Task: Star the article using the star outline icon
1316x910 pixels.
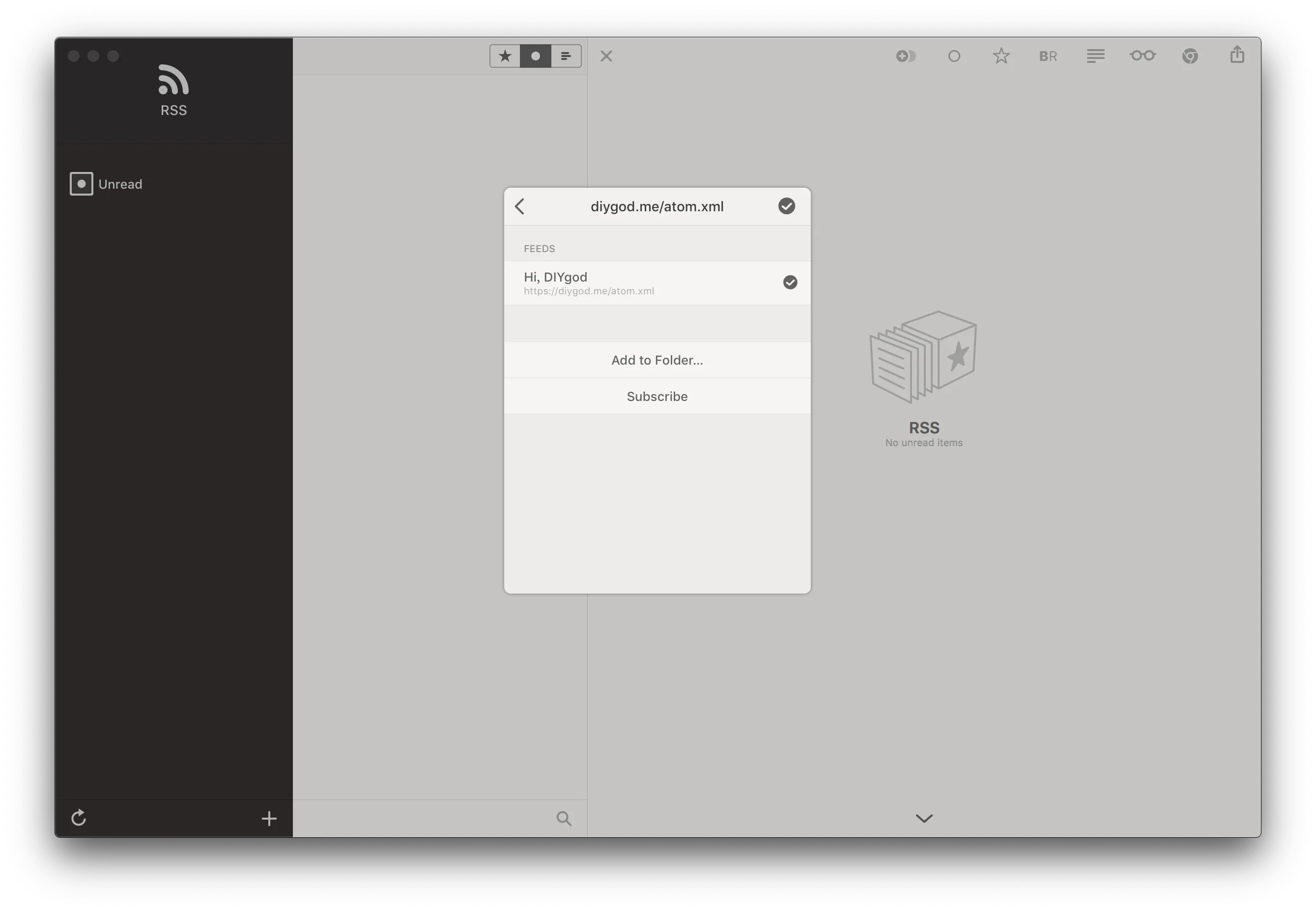Action: pyautogui.click(x=1001, y=56)
